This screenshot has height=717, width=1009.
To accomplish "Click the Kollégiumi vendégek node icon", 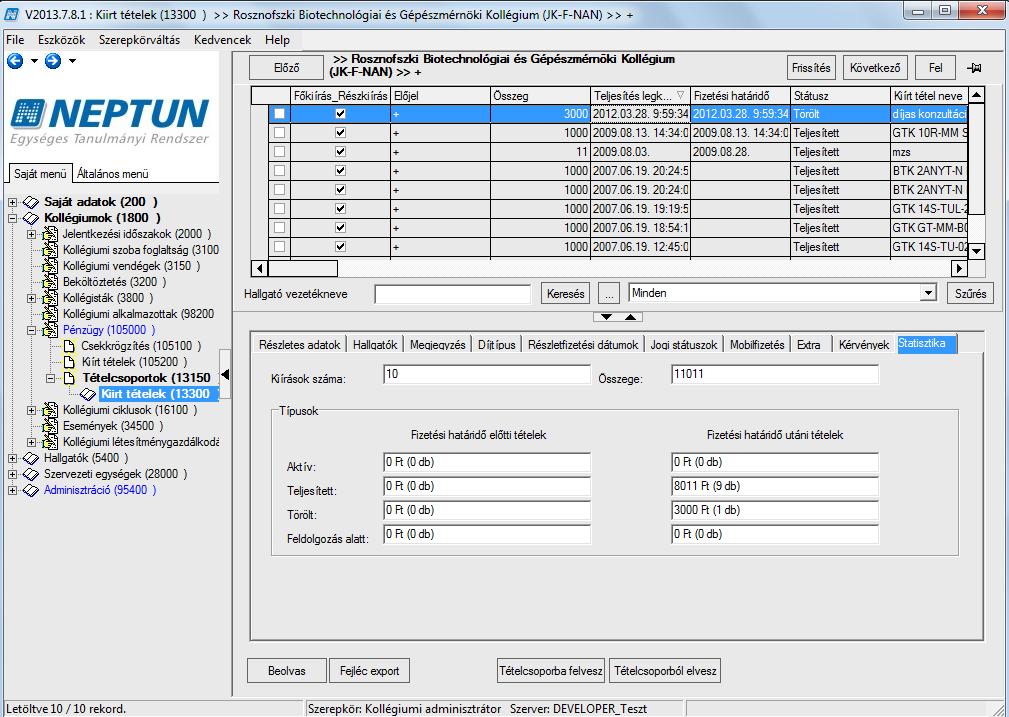I will click(x=50, y=266).
